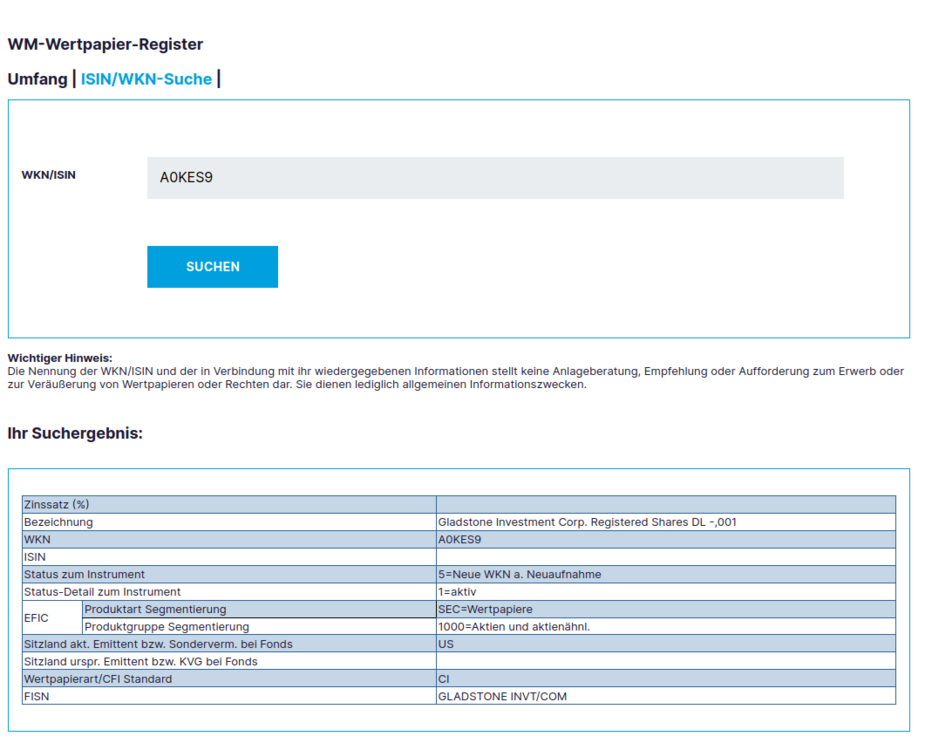Click the EFIC cell
This screenshot has height=750, width=932.
(52, 618)
